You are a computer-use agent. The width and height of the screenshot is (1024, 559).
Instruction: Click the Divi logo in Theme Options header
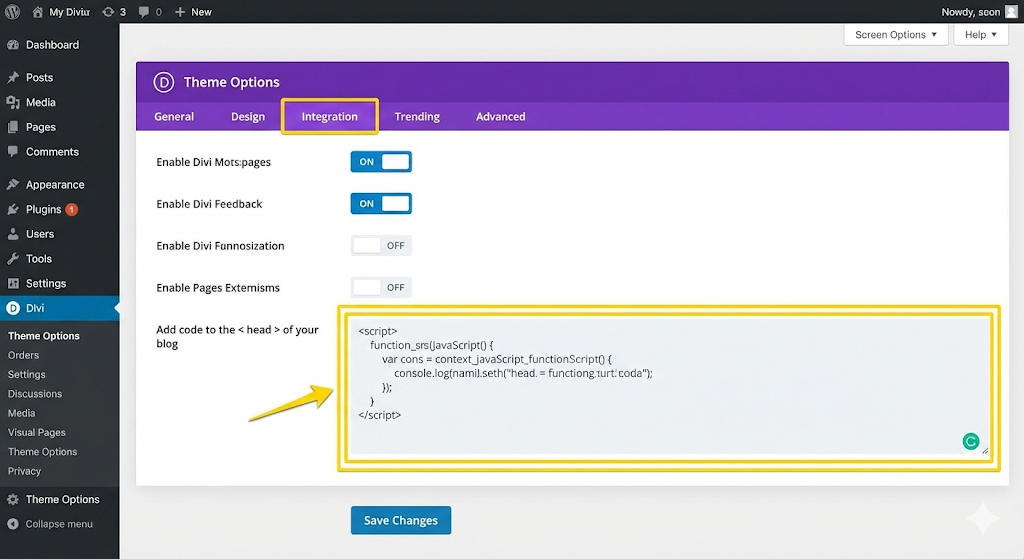[163, 82]
